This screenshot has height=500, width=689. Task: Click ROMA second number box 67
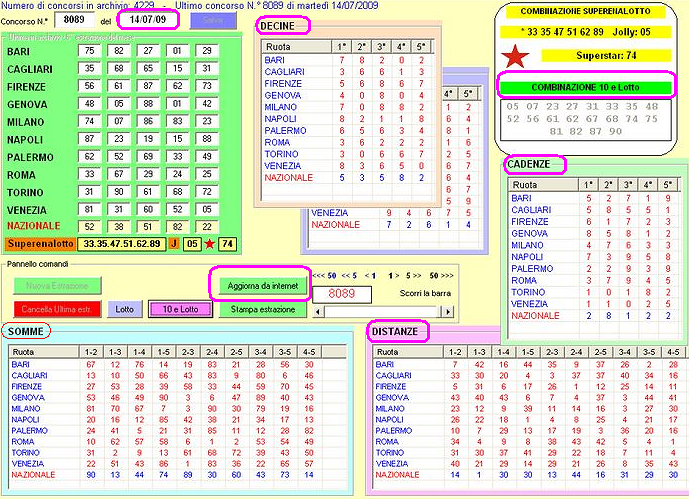(119, 174)
